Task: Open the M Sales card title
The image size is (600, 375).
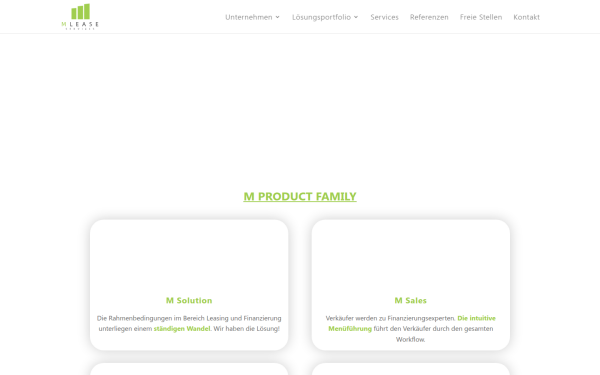Action: pos(411,300)
